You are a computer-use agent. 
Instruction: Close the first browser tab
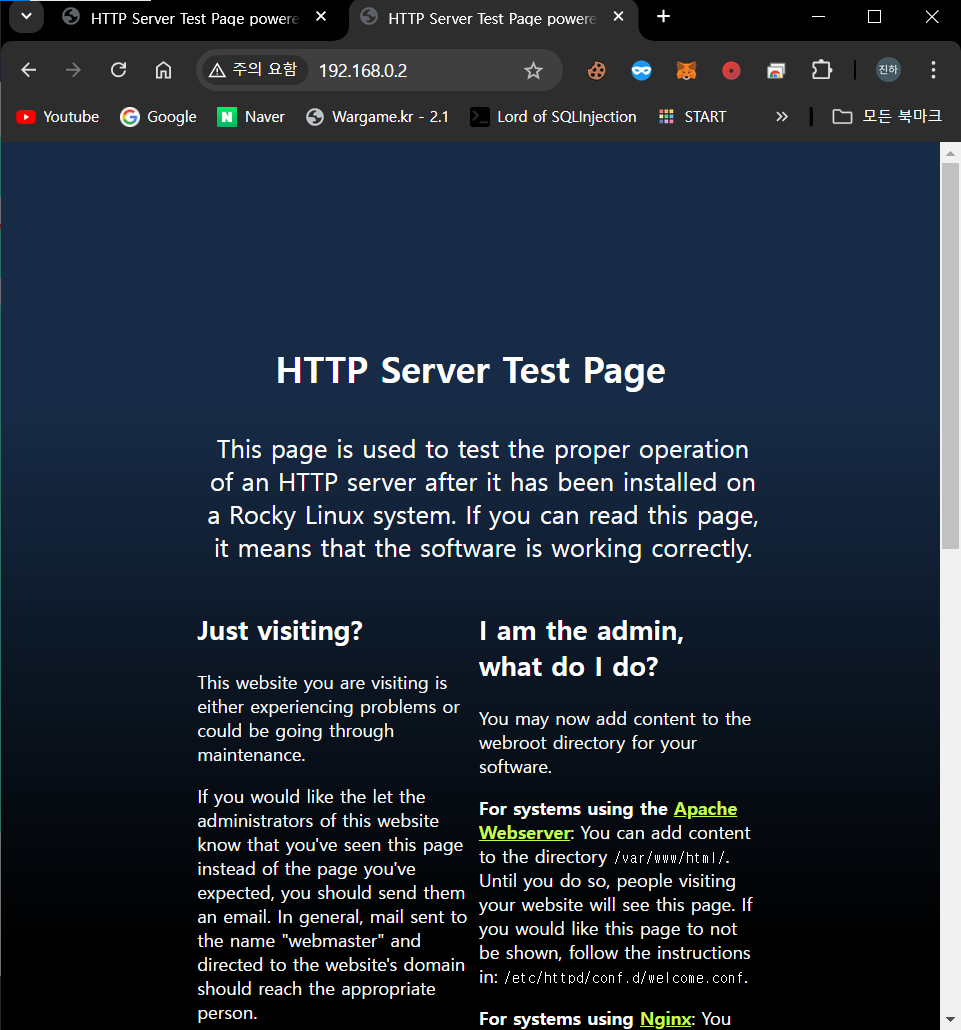(x=321, y=17)
